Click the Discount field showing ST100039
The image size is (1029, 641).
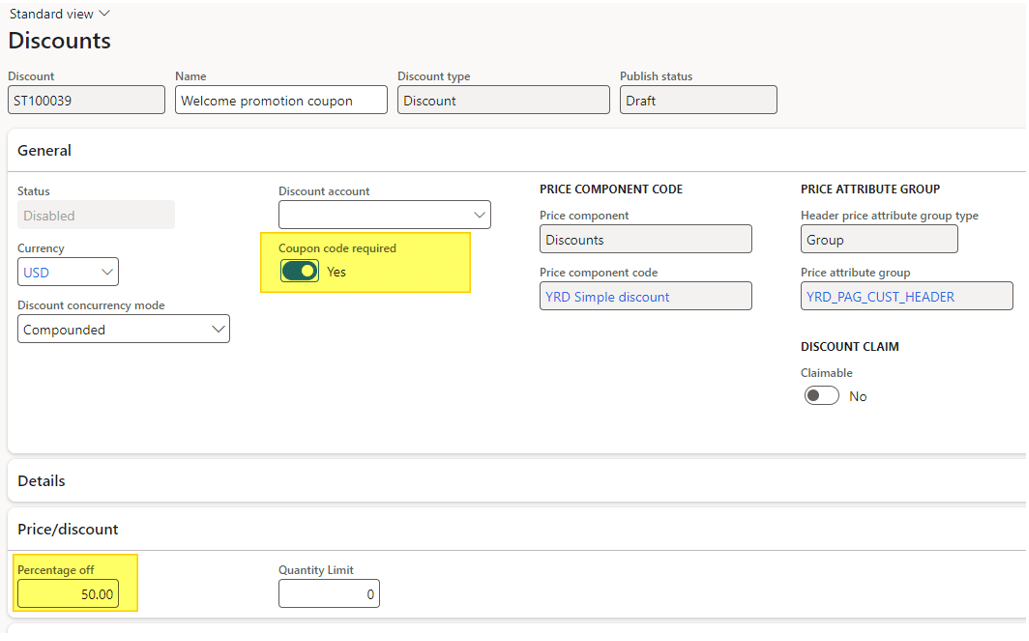tap(86, 99)
